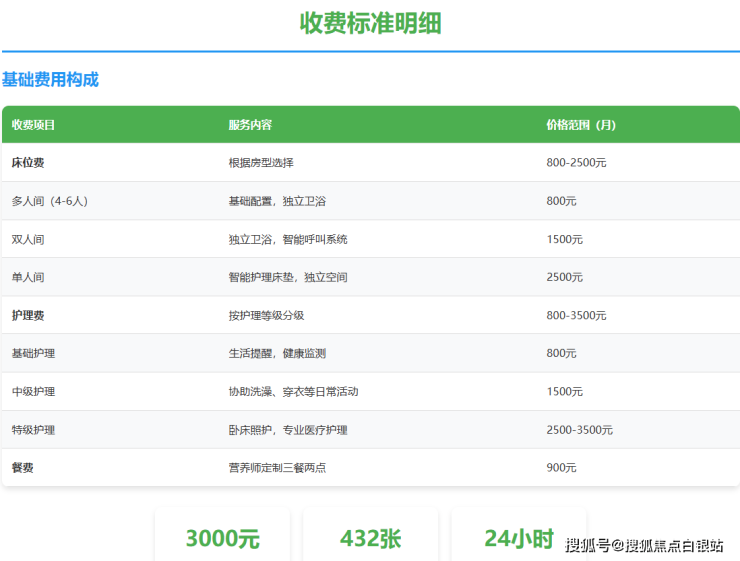Select the 护理费 row label

click(28, 315)
